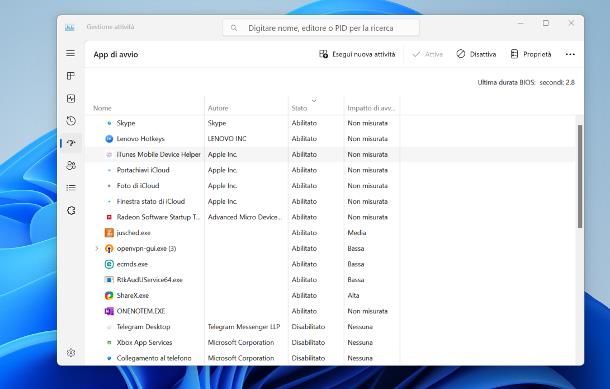
Task: Click the greyed Attiva button
Action: coord(428,54)
